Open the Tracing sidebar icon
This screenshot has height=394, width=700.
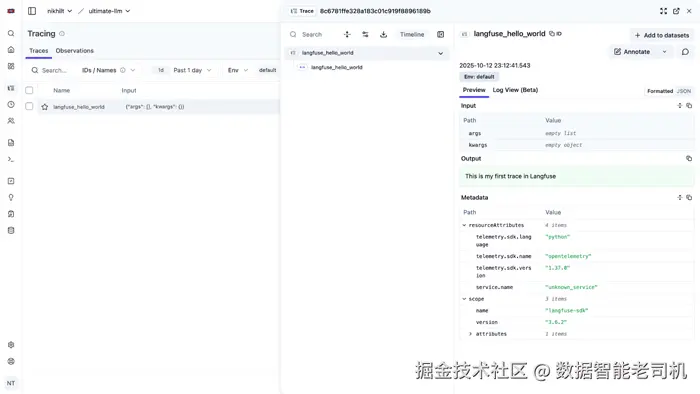click(x=11, y=88)
